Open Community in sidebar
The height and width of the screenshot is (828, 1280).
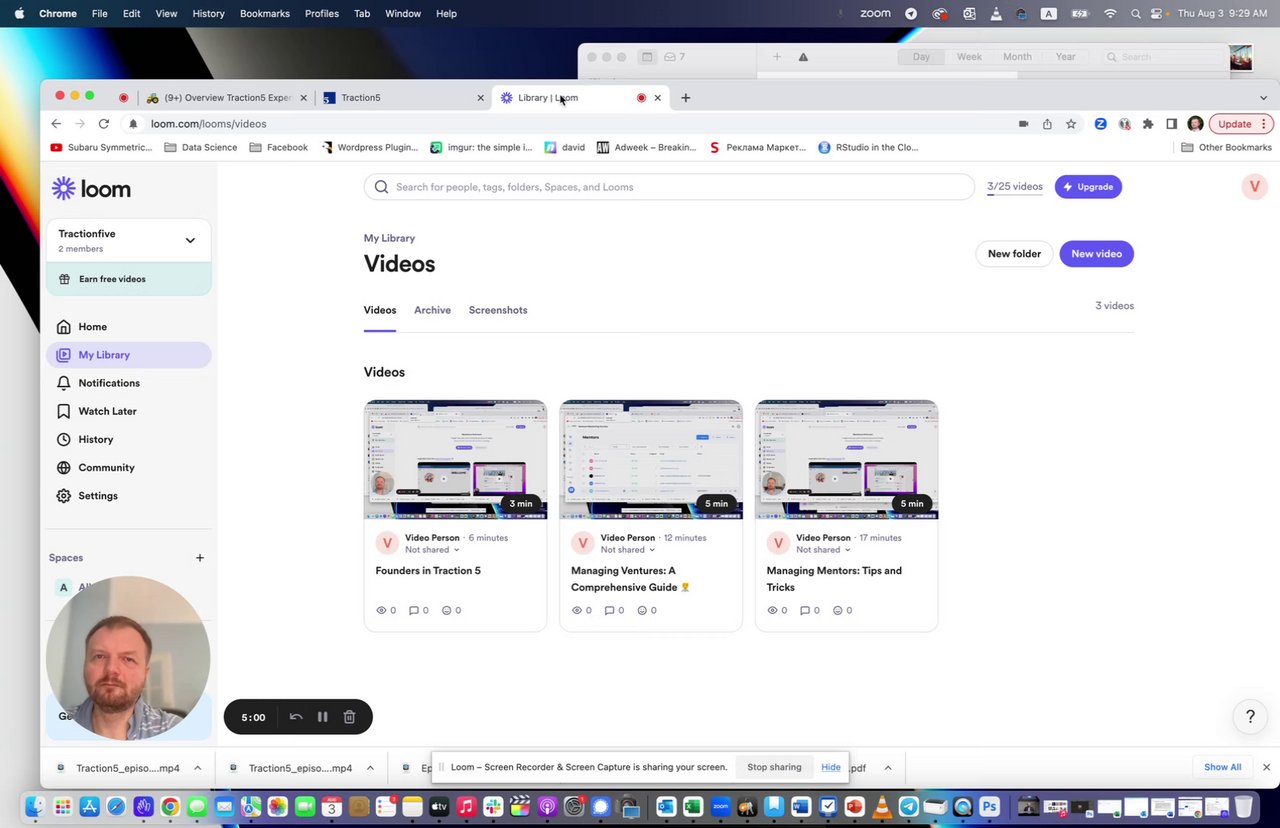tap(106, 467)
